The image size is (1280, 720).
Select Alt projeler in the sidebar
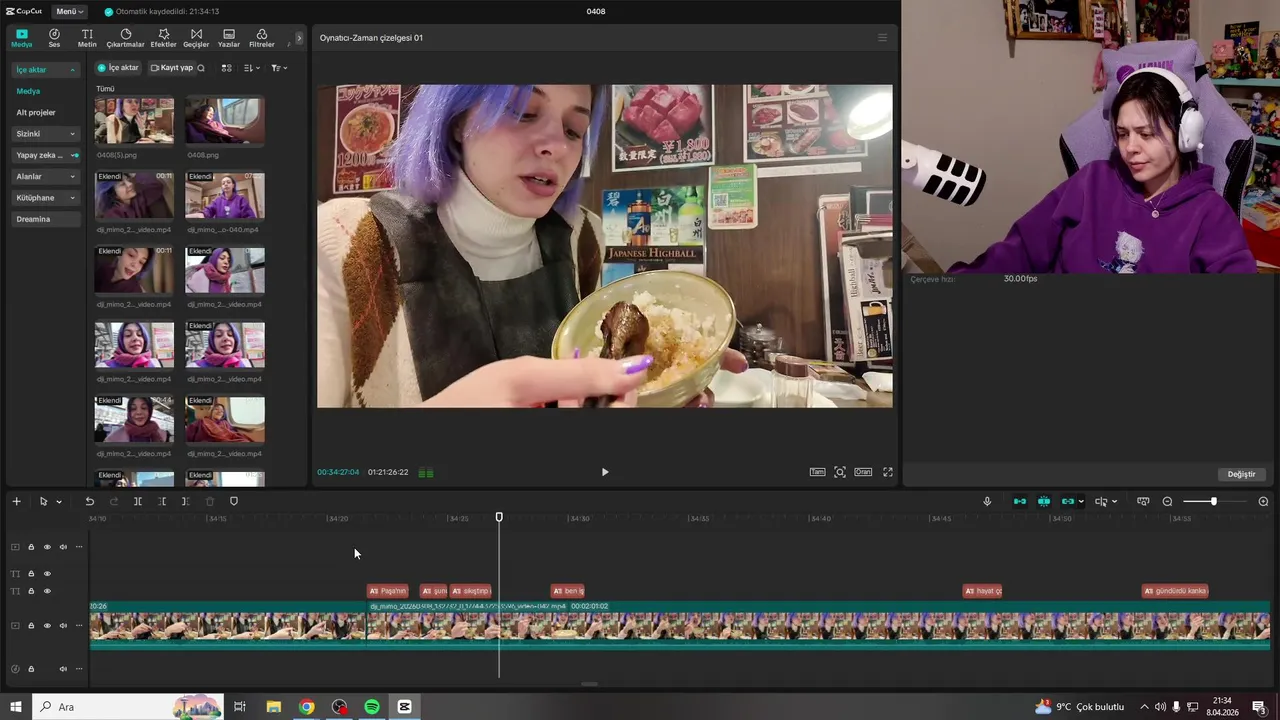(x=36, y=112)
